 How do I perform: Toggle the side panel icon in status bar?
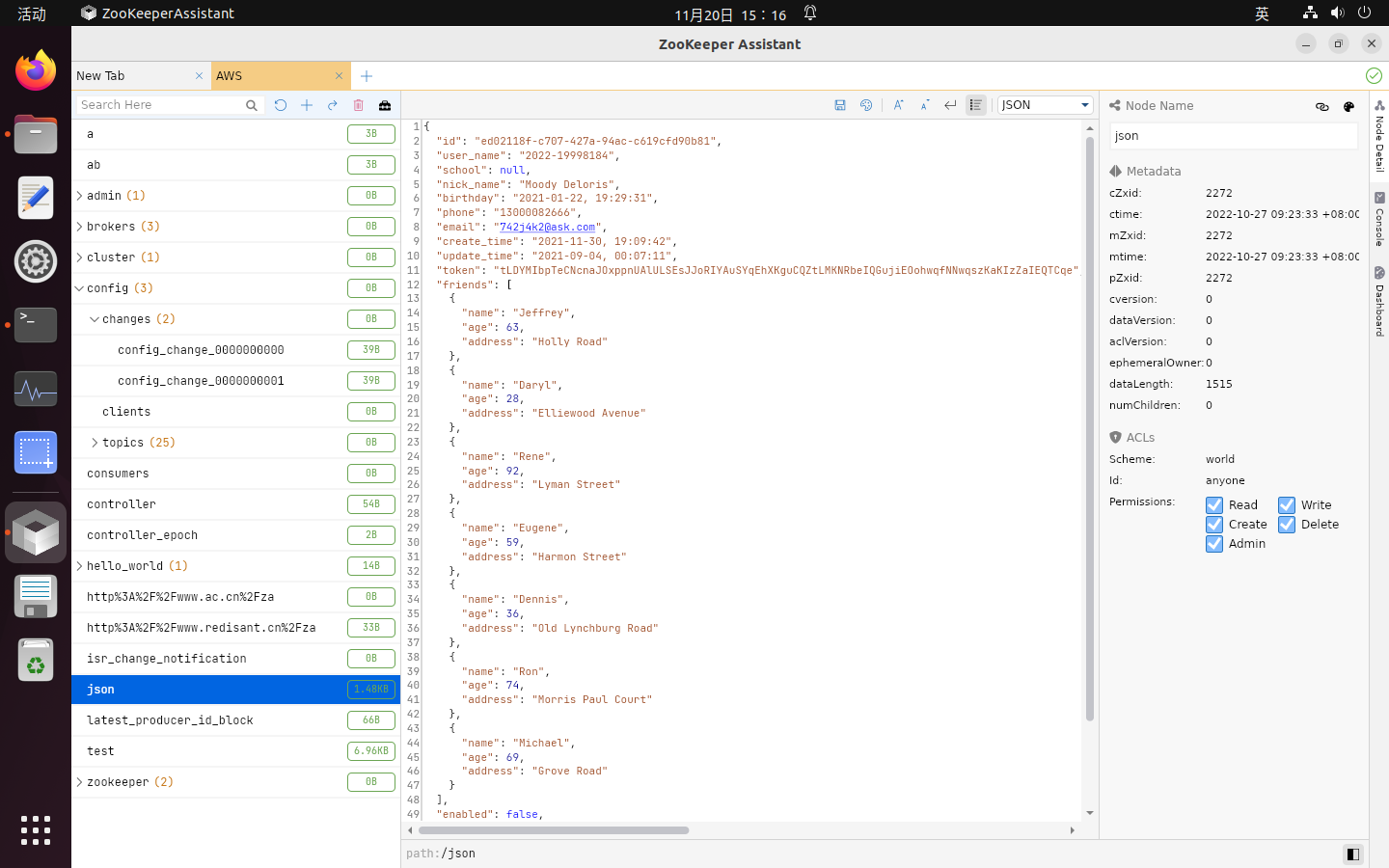click(x=1353, y=854)
